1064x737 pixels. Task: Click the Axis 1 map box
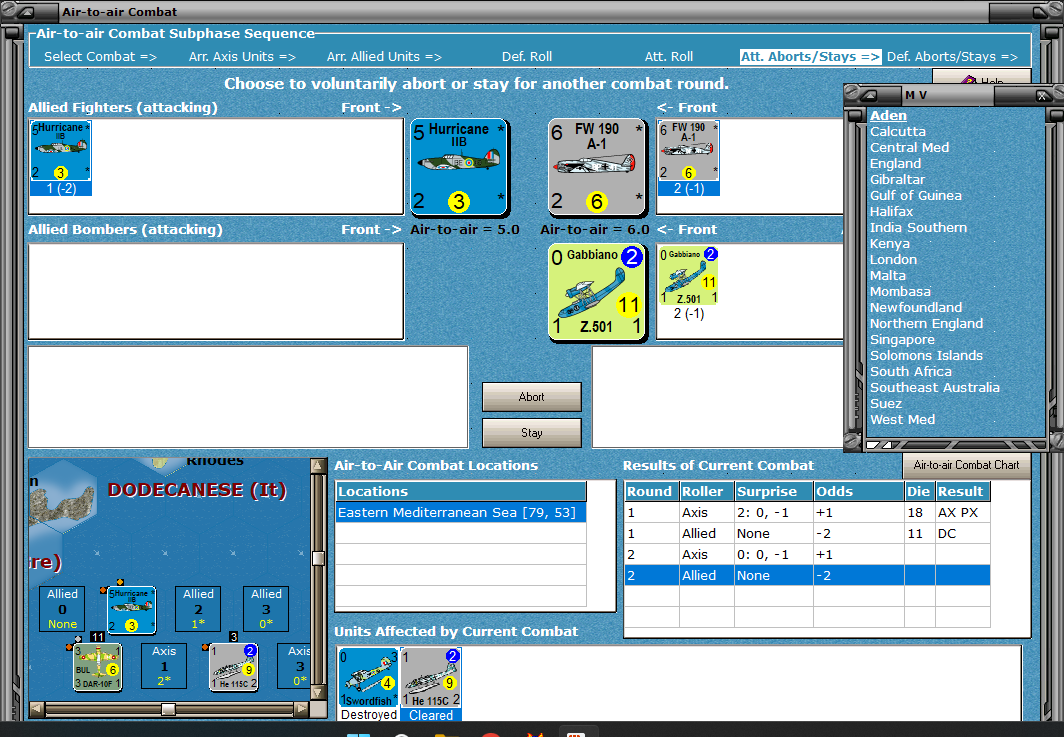[164, 666]
